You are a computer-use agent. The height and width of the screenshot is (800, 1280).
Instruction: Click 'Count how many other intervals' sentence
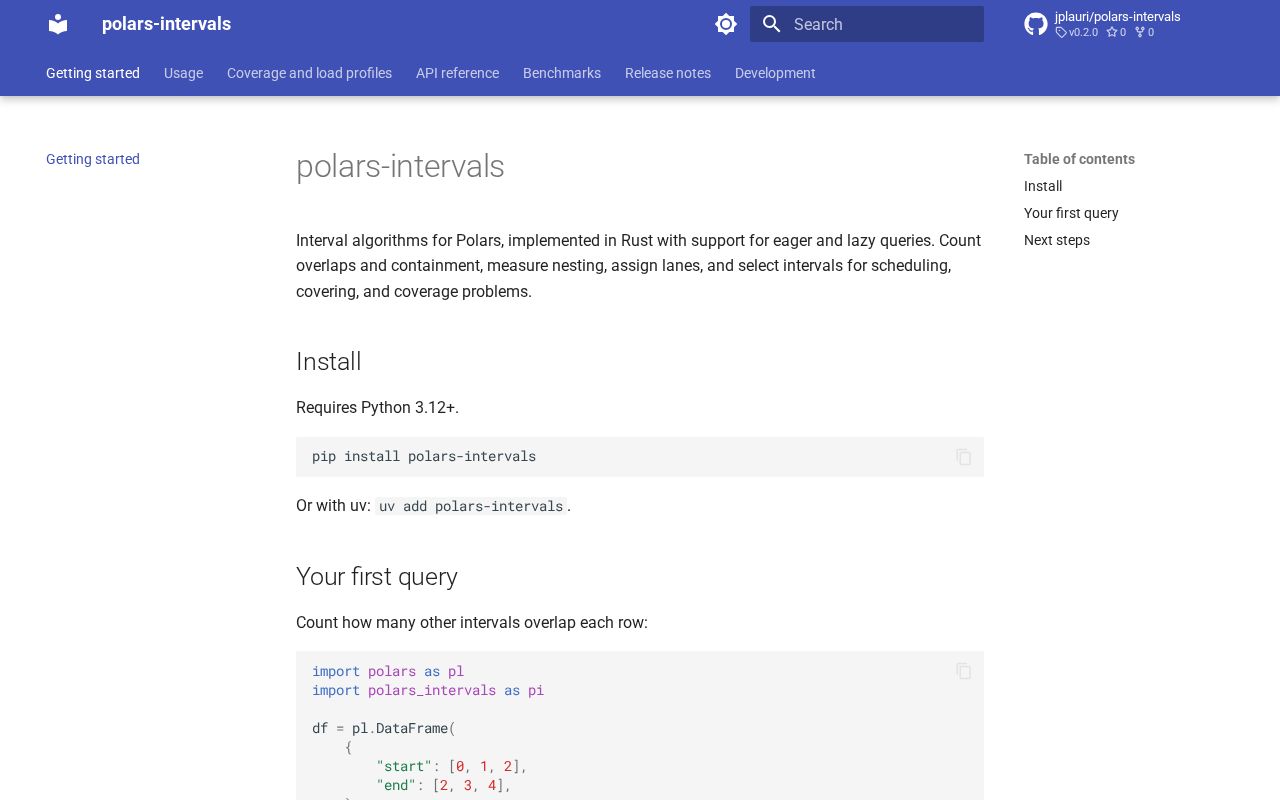tap(472, 622)
